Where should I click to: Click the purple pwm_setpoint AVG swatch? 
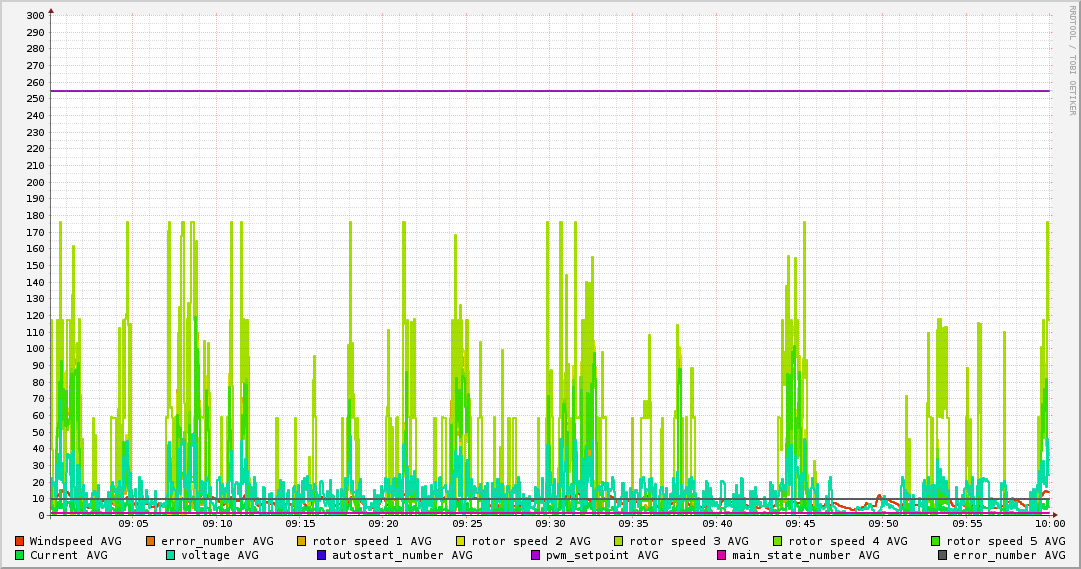coord(535,555)
